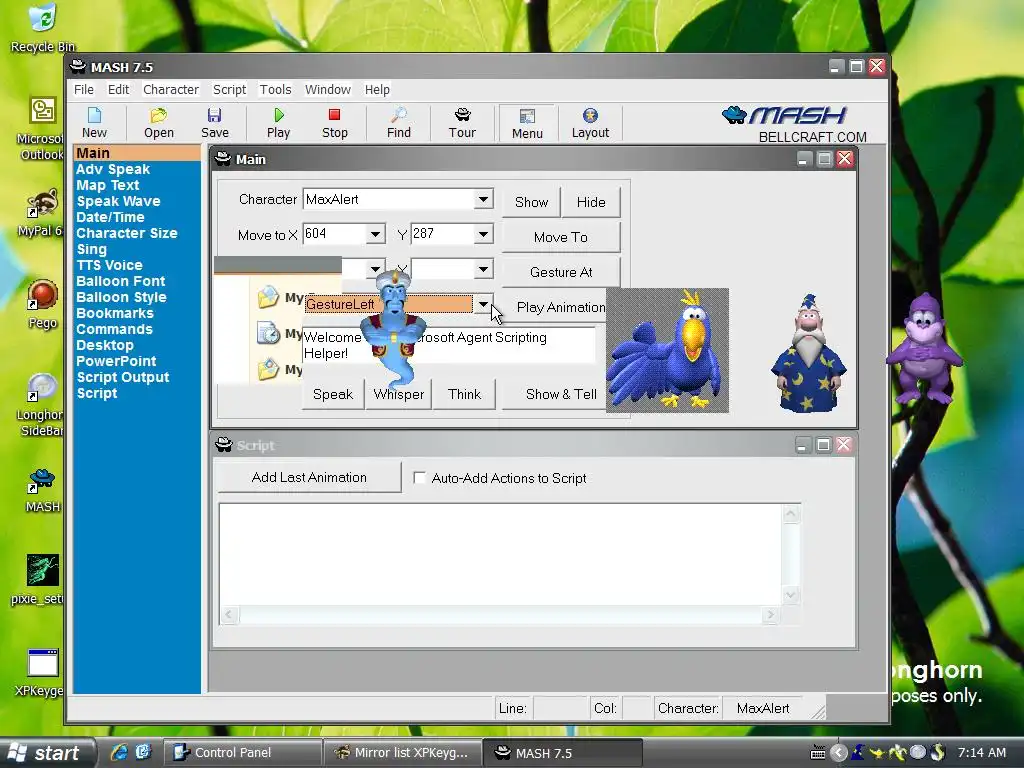Click the Play Animation button
Screen dimensions: 1024x768
tap(554, 307)
